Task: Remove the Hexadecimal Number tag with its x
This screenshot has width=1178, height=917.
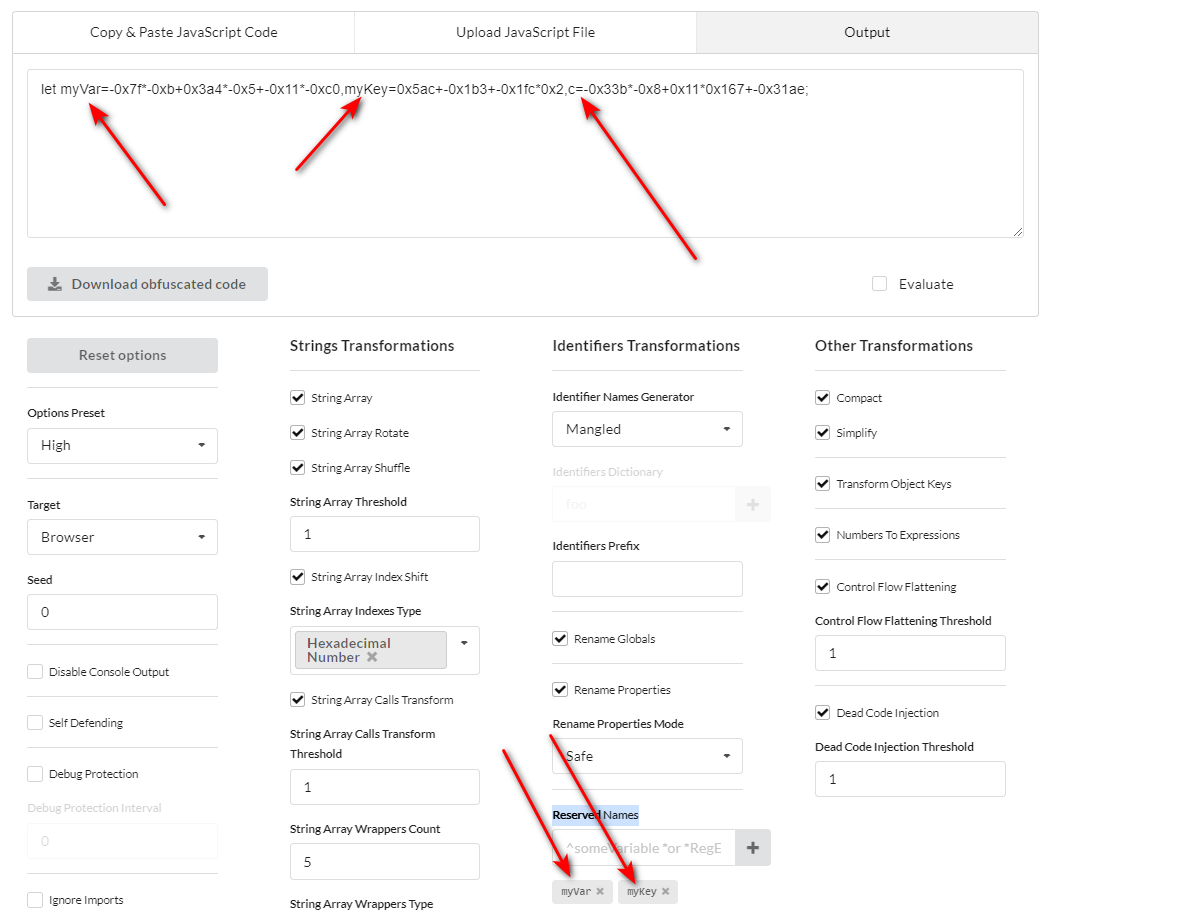Action: point(372,657)
